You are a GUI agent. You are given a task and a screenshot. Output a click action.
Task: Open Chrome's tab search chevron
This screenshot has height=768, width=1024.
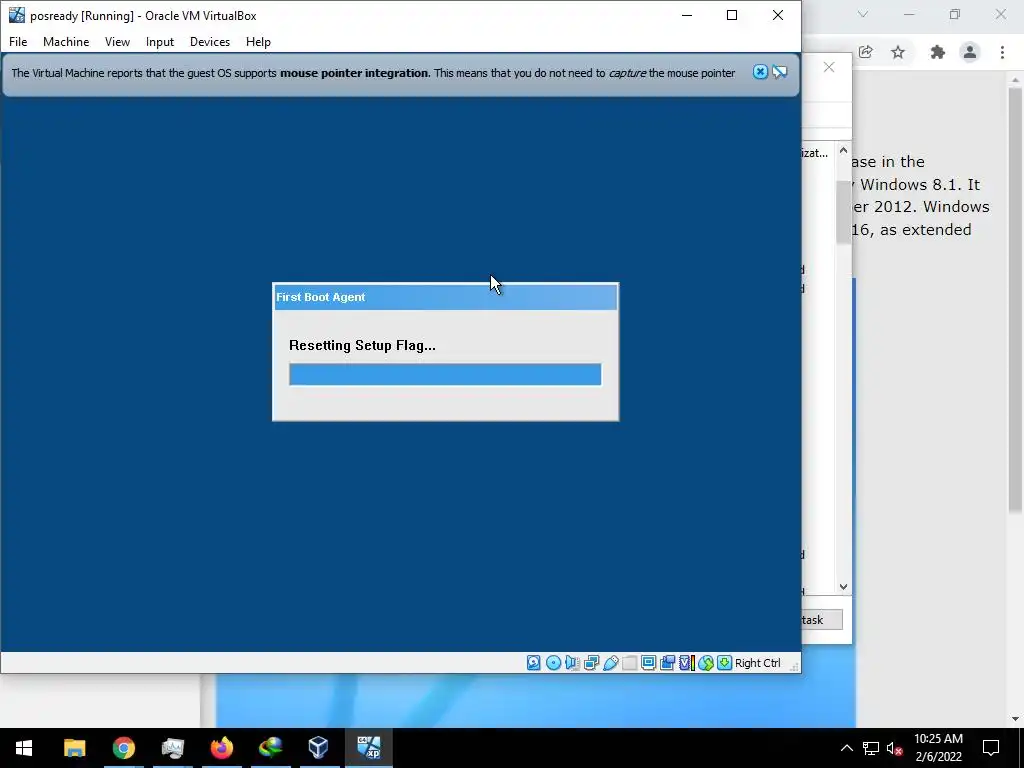[863, 14]
